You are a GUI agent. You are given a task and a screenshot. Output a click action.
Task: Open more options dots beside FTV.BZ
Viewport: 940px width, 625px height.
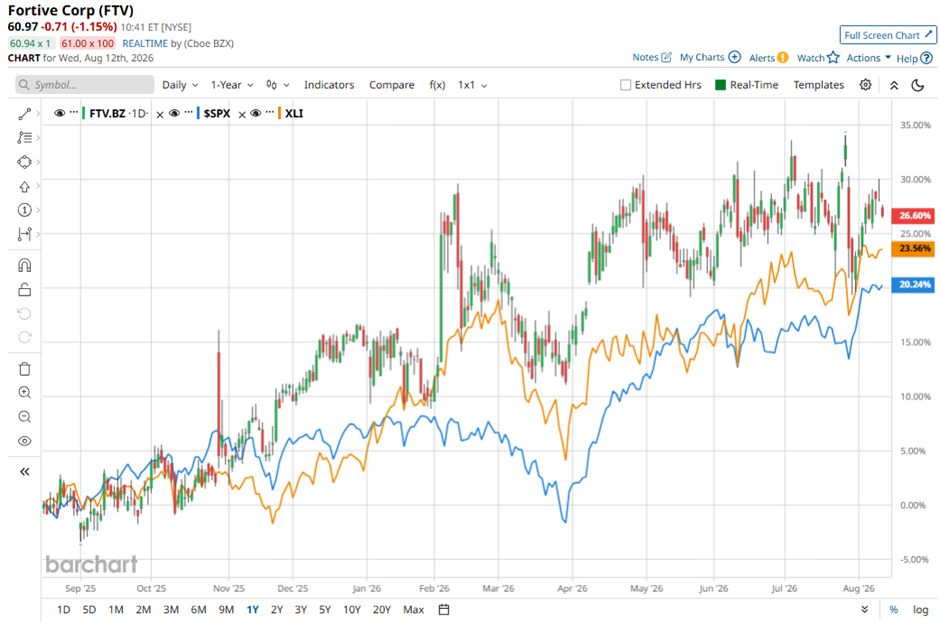click(73, 112)
